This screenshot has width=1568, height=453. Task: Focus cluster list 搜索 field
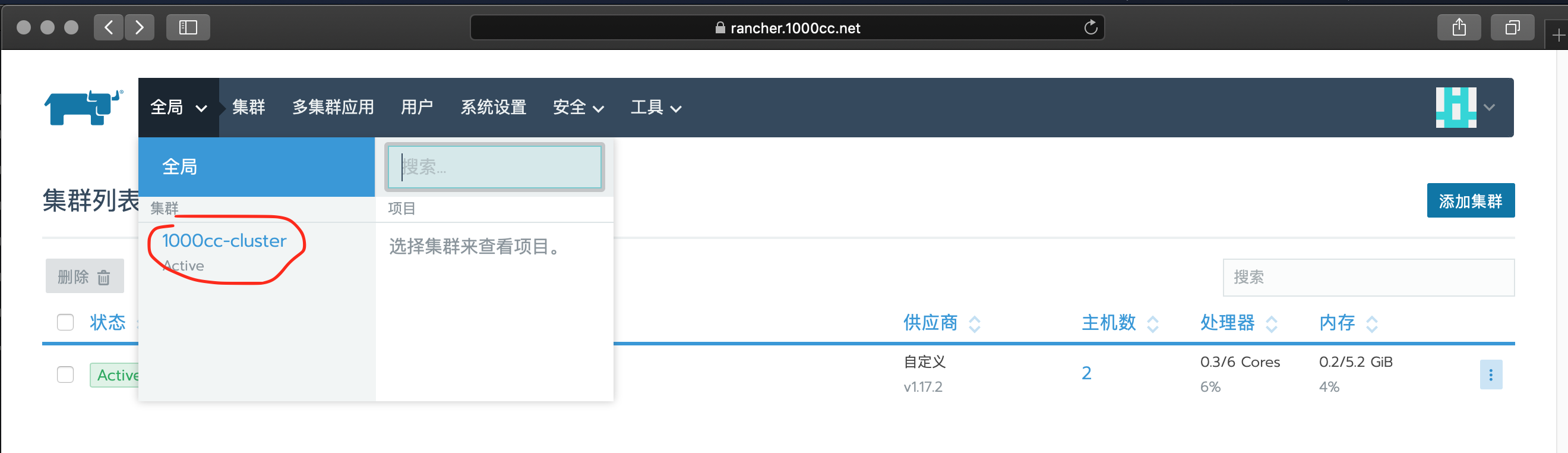pos(1368,277)
